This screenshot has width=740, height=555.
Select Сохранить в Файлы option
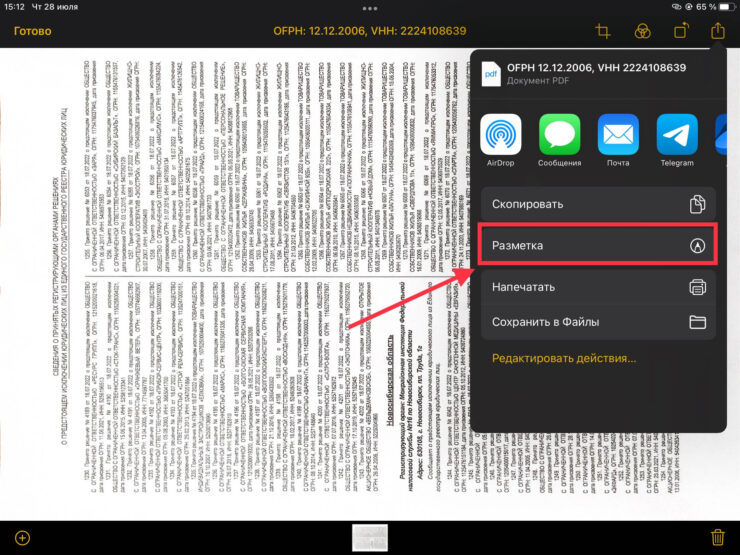[x=598, y=322]
